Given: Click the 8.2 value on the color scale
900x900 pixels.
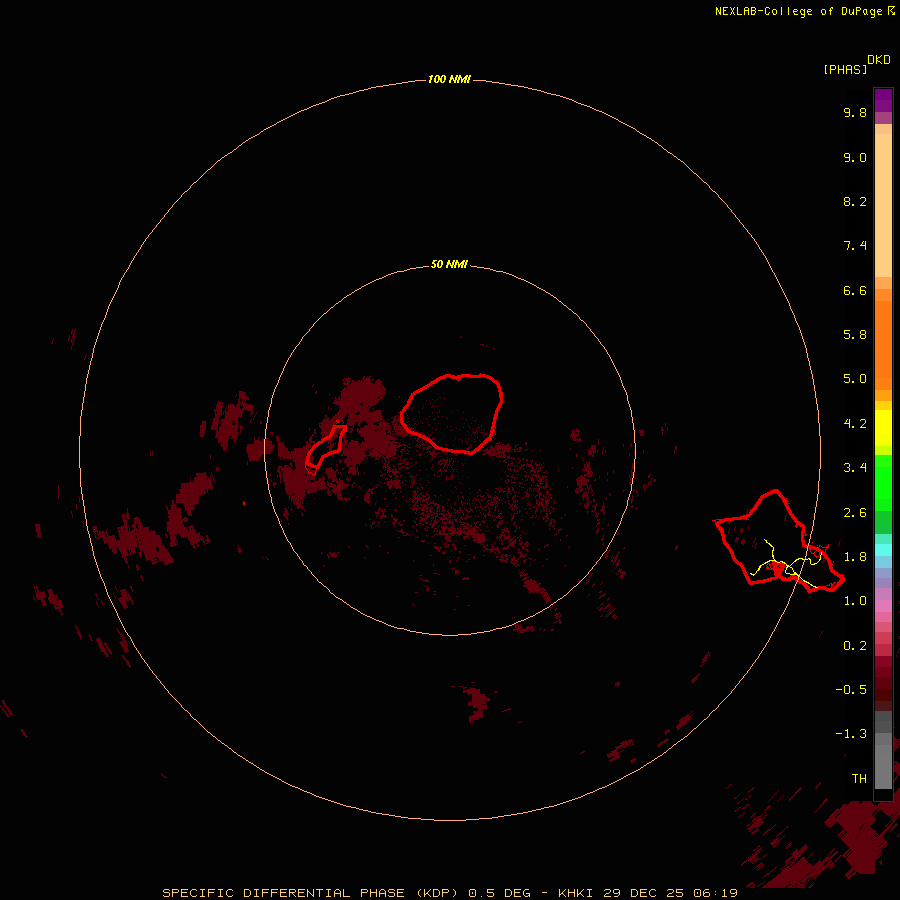Looking at the screenshot, I should coord(855,201).
